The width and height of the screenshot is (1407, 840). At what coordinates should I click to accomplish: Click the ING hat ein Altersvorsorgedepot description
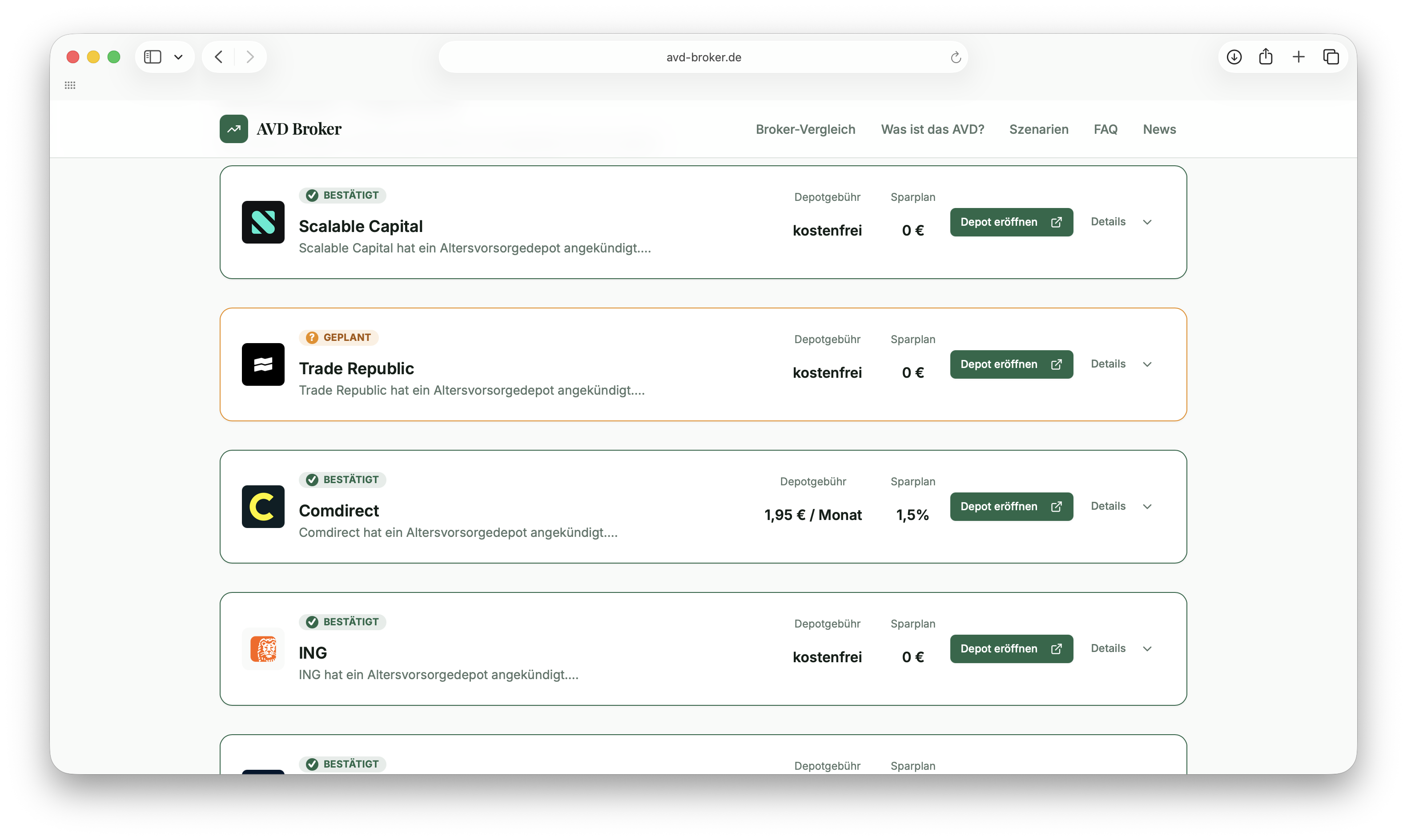coord(438,675)
